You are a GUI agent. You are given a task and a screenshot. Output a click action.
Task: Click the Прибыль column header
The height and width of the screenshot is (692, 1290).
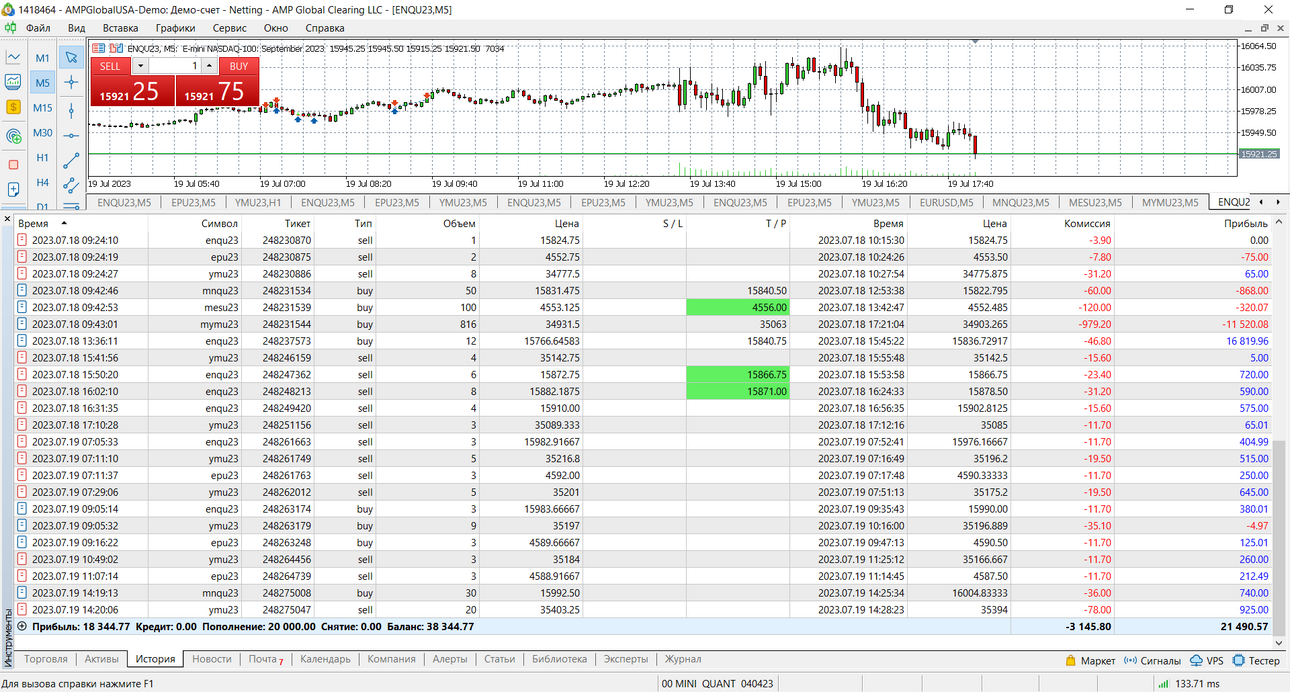point(1193,224)
